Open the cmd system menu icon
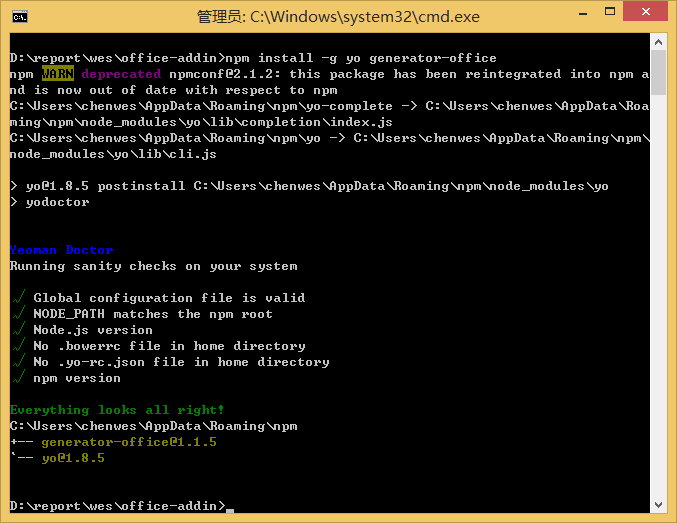Screen dimensions: 677x523 20,16
